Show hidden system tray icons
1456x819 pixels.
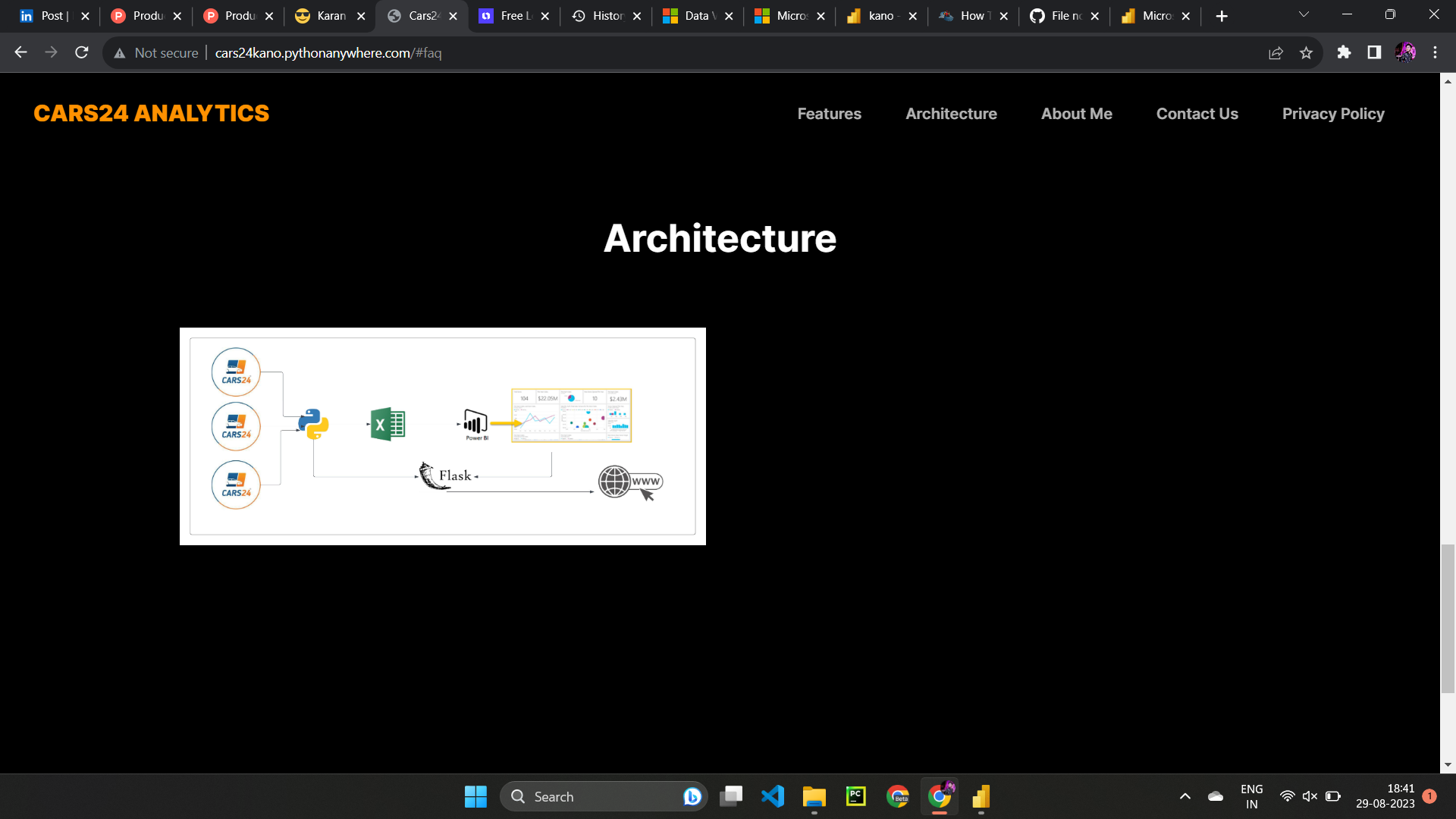point(1185,796)
